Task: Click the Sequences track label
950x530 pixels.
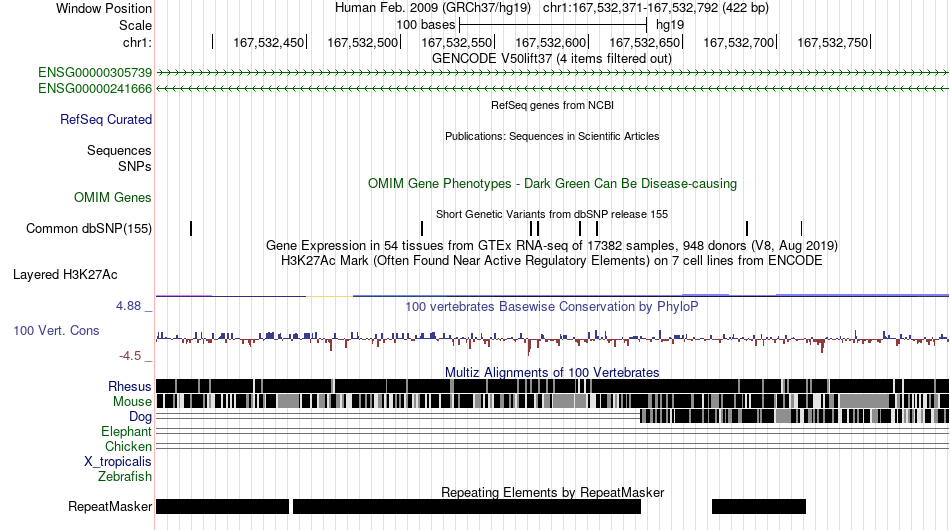Action: coord(119,150)
